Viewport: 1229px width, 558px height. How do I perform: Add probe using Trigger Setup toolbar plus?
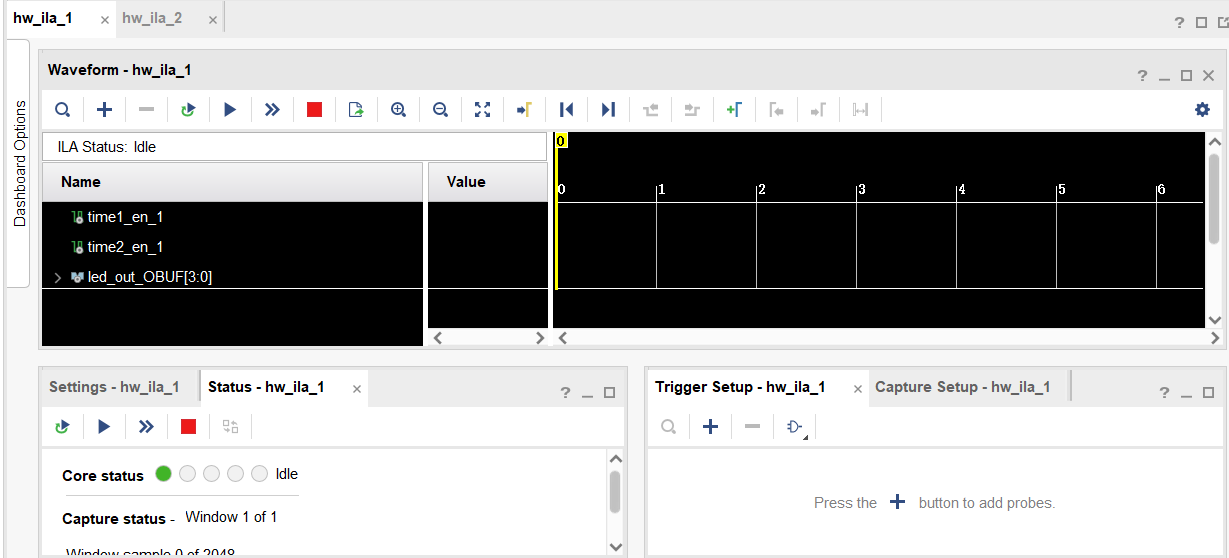[710, 427]
